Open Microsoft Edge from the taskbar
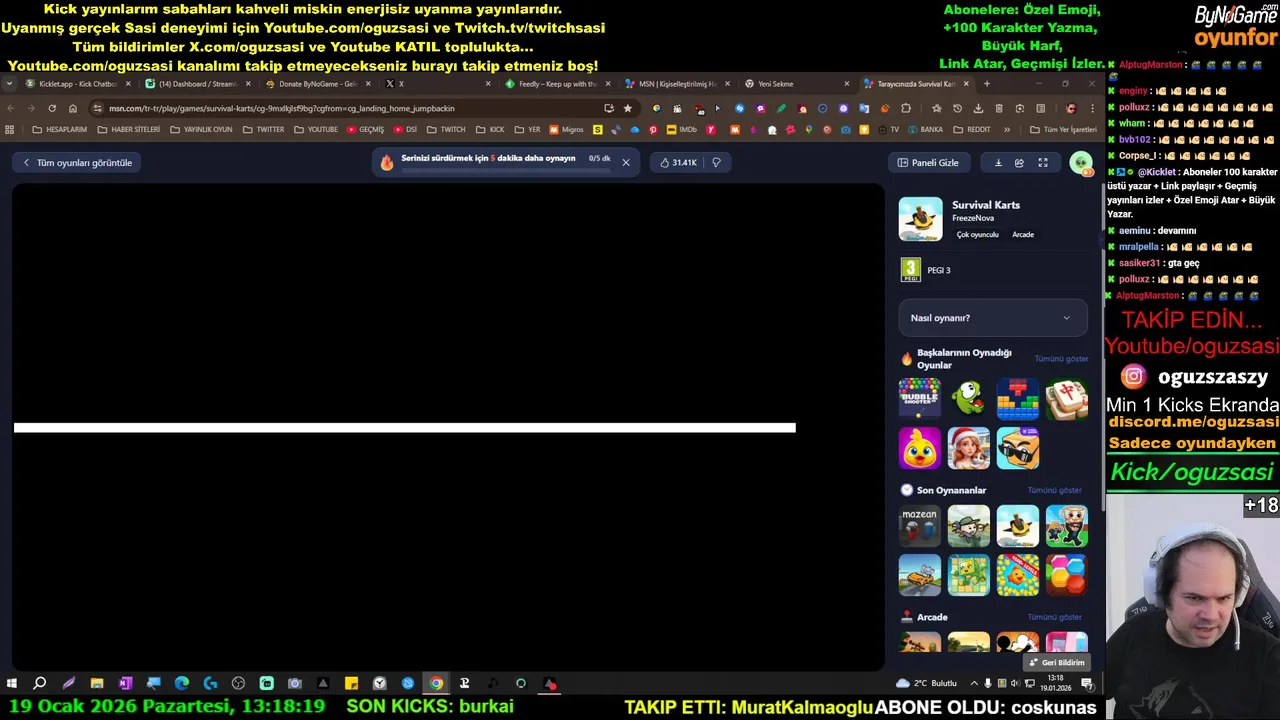This screenshot has height=720, width=1280. click(x=181, y=684)
